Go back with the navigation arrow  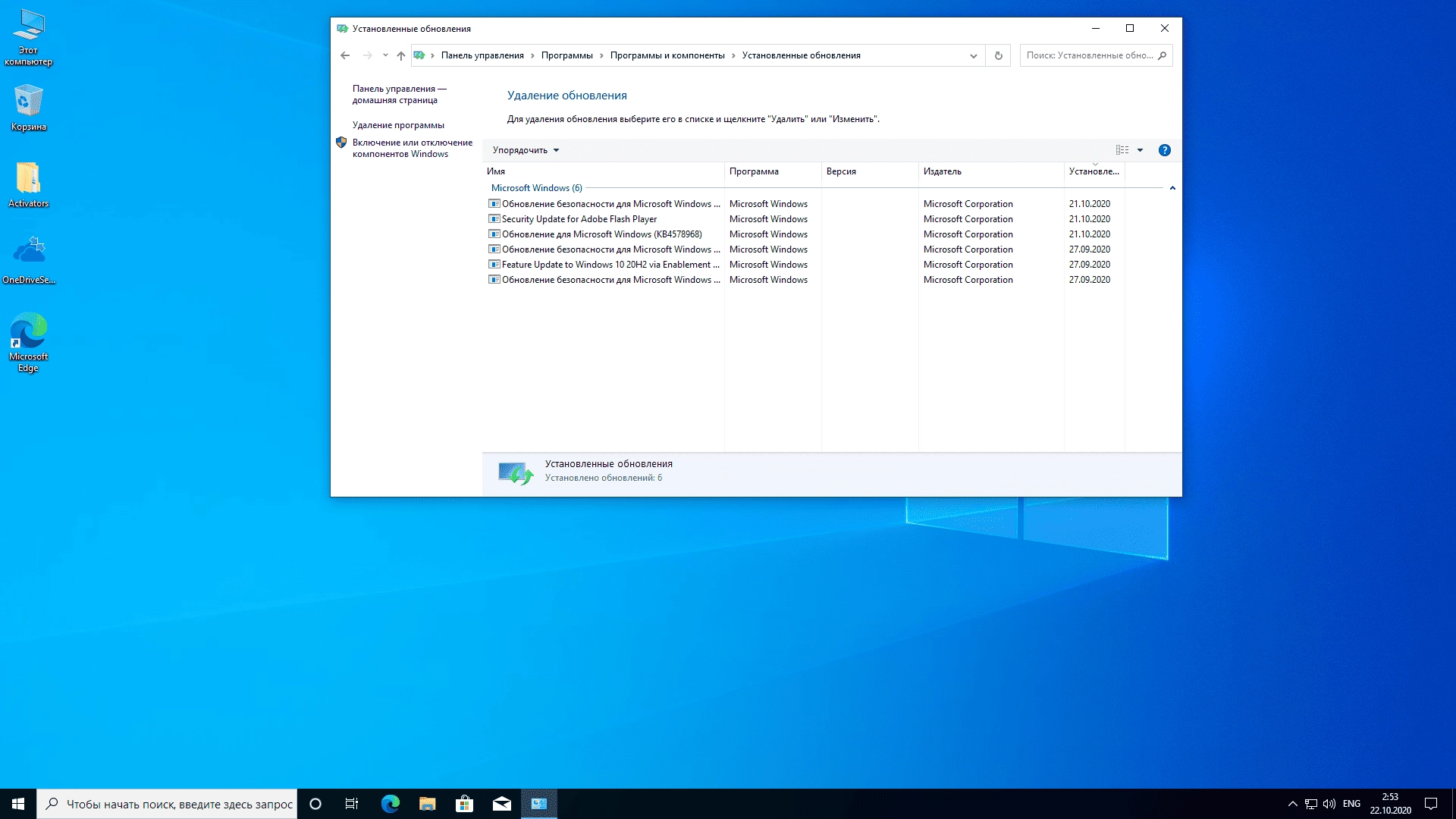[x=345, y=55]
